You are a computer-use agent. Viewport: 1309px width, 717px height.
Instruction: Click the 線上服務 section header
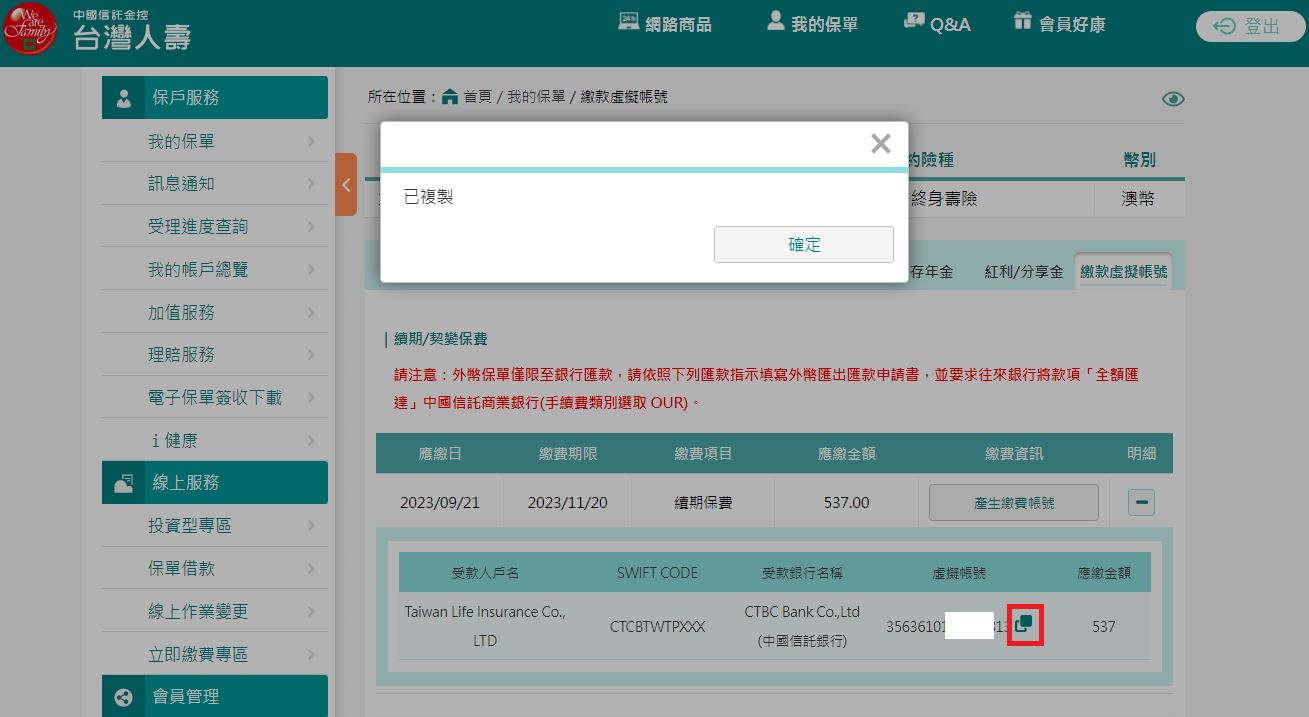215,483
